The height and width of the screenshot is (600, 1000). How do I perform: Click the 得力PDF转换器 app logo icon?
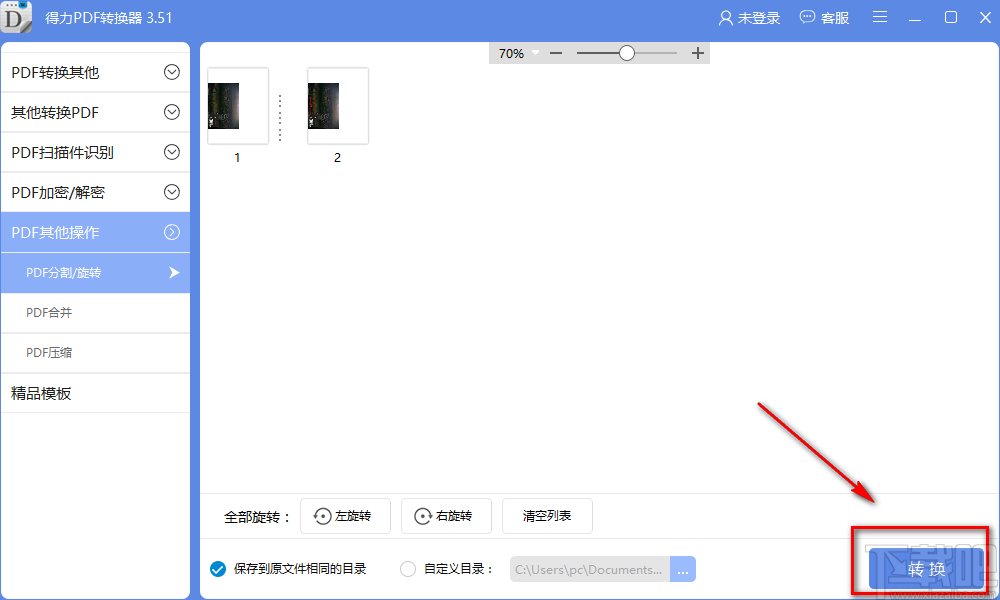17,17
